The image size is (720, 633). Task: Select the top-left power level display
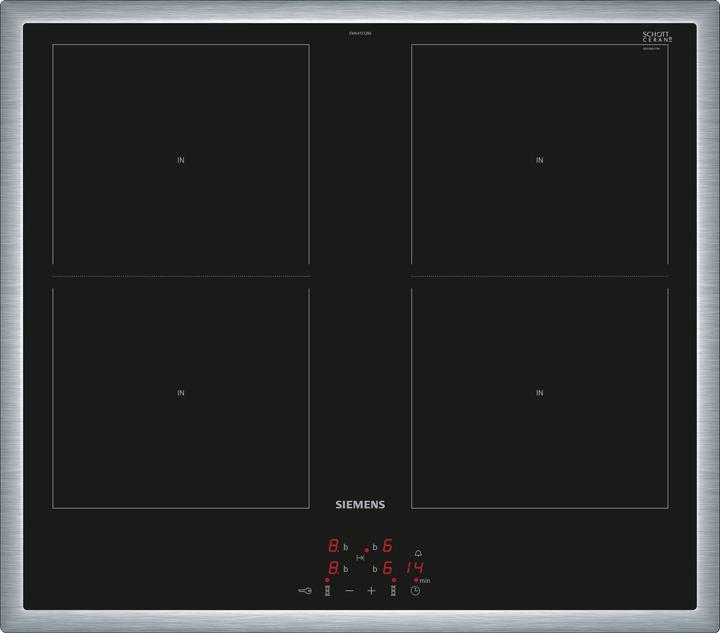pyautogui.click(x=333, y=547)
